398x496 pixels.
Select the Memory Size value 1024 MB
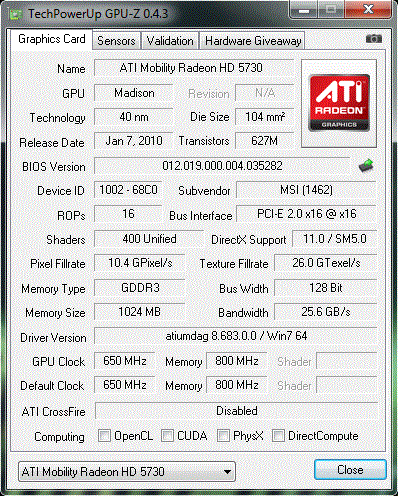tap(140, 312)
